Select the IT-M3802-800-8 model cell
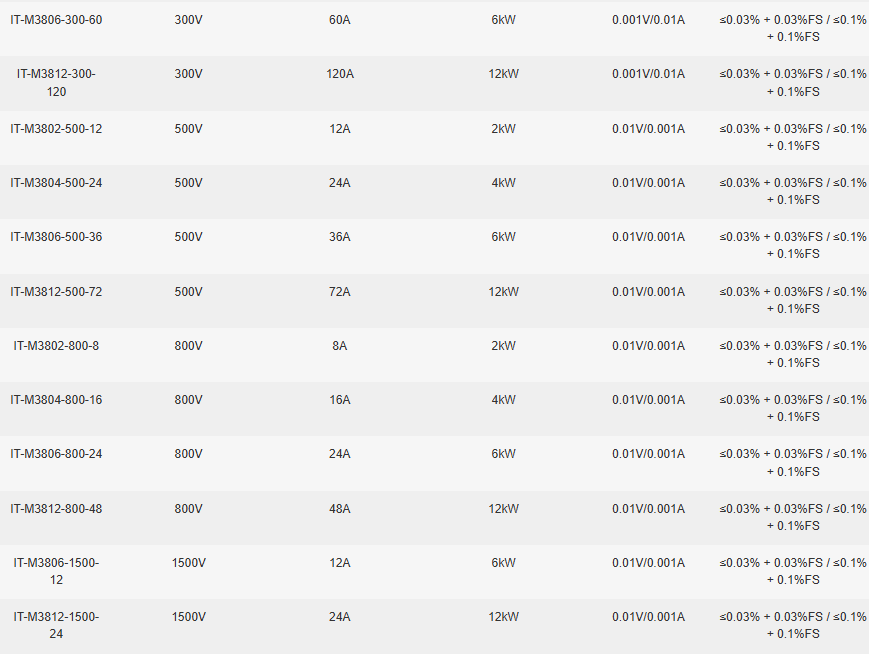This screenshot has width=869, height=654. pos(56,346)
